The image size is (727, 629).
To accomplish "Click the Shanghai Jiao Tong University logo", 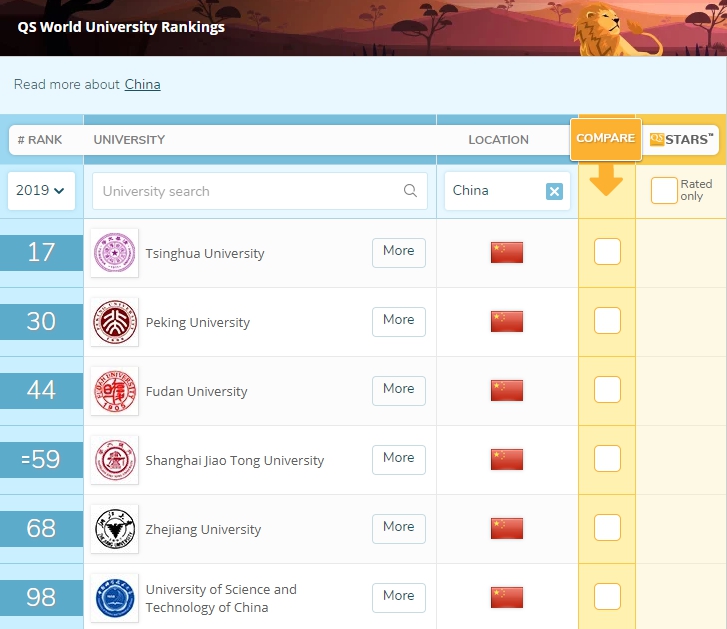I will coord(114,460).
